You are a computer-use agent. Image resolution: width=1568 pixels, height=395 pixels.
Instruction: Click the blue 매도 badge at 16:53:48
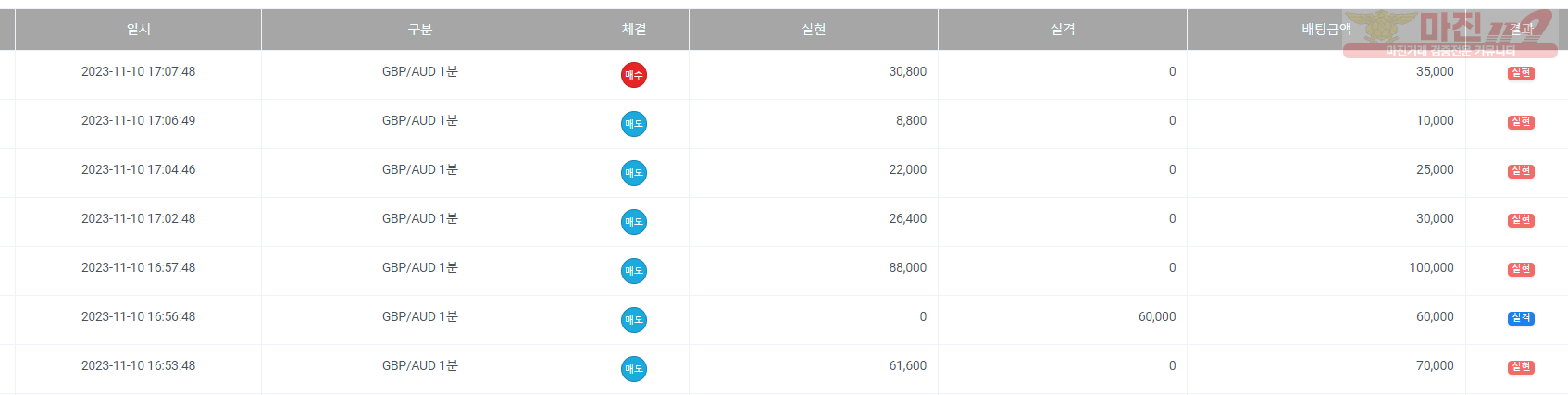coord(634,369)
